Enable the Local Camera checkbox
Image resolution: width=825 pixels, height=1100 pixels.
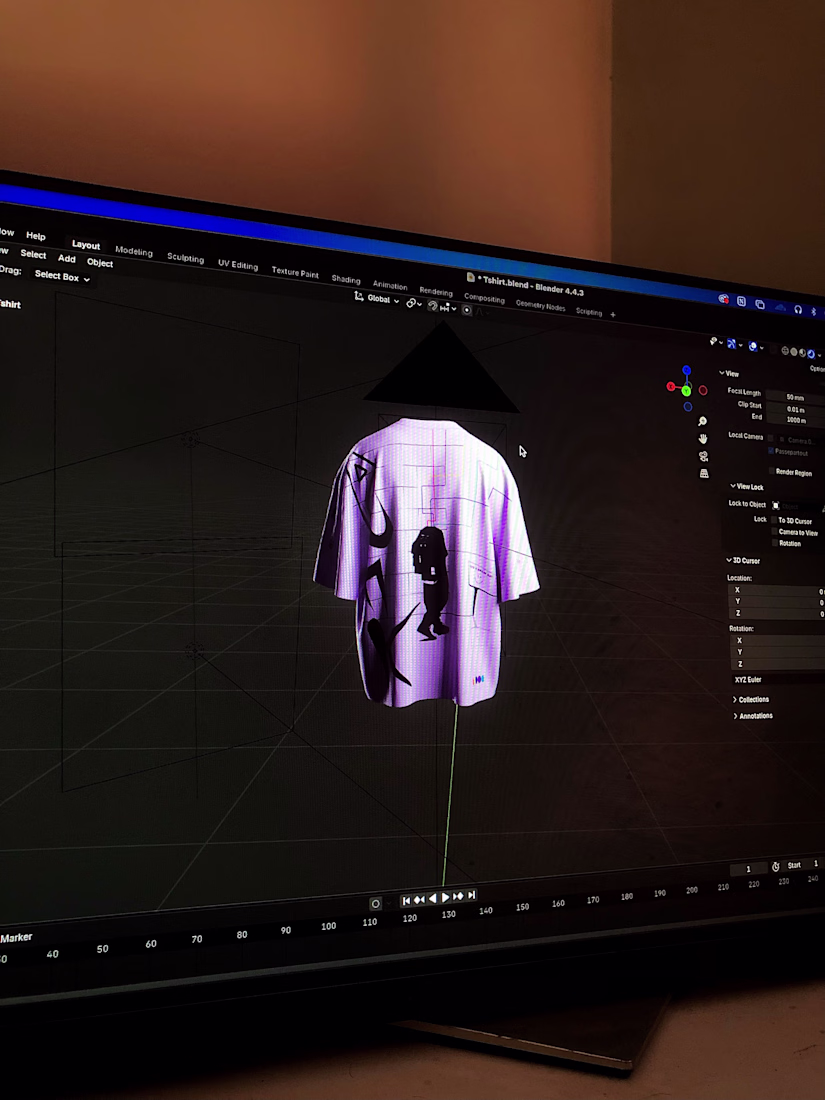click(770, 438)
